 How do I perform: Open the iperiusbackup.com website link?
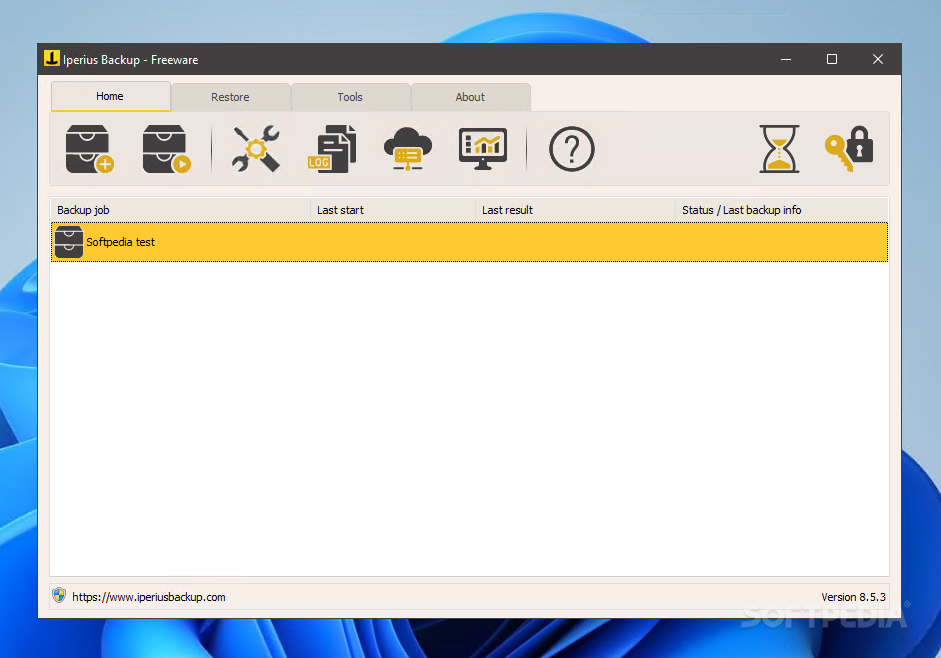click(149, 597)
